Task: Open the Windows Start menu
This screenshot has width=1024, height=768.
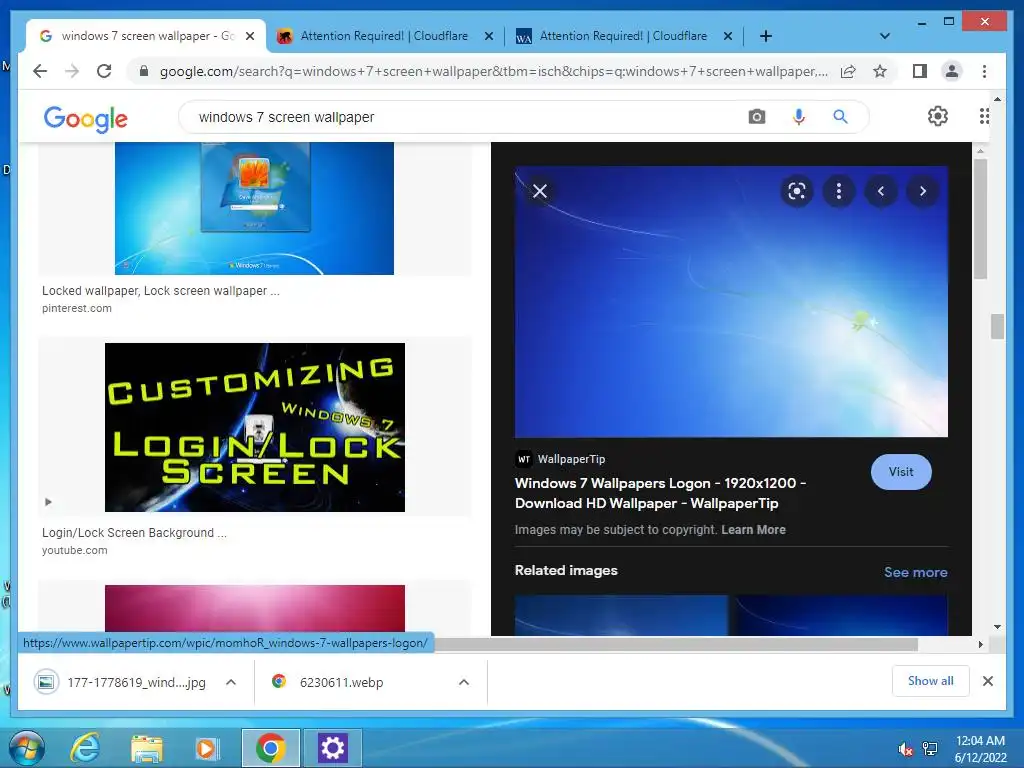Action: (x=27, y=748)
